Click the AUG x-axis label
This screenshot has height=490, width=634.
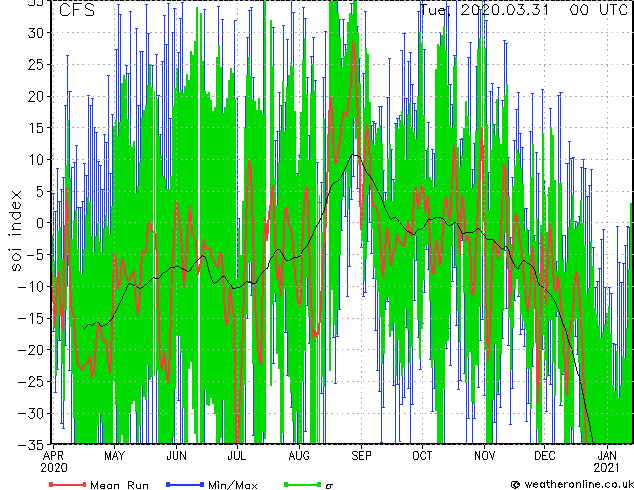(299, 456)
